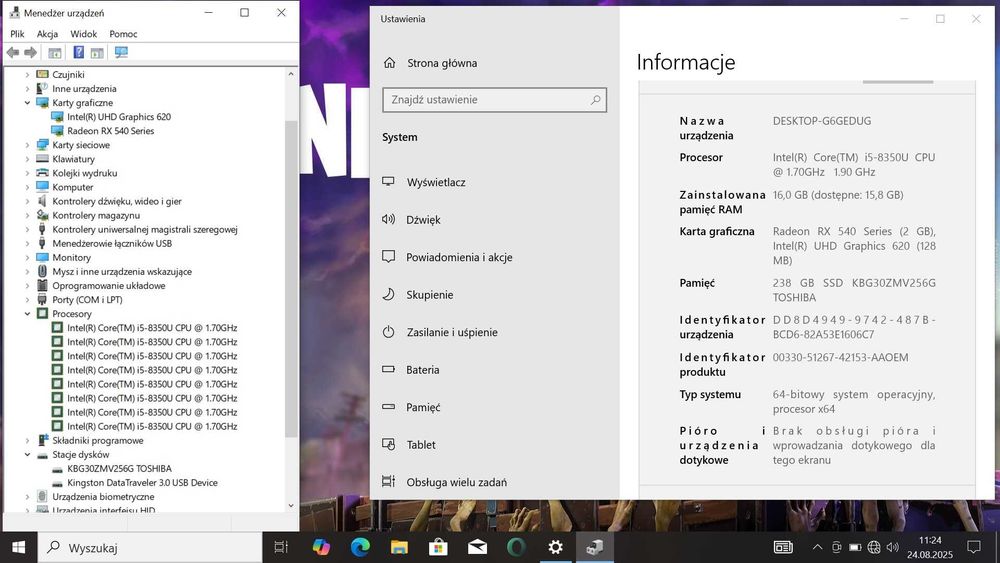Expand the Klawiatury device category
Screen dimensions: 1000x563
coord(28,159)
